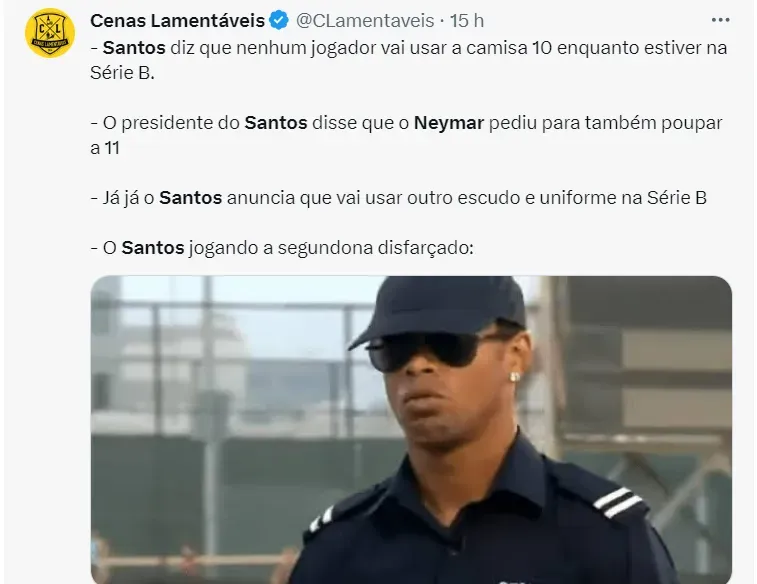Click bold Santos after 'O presidente do'
The image size is (757, 584).
[x=276, y=123]
